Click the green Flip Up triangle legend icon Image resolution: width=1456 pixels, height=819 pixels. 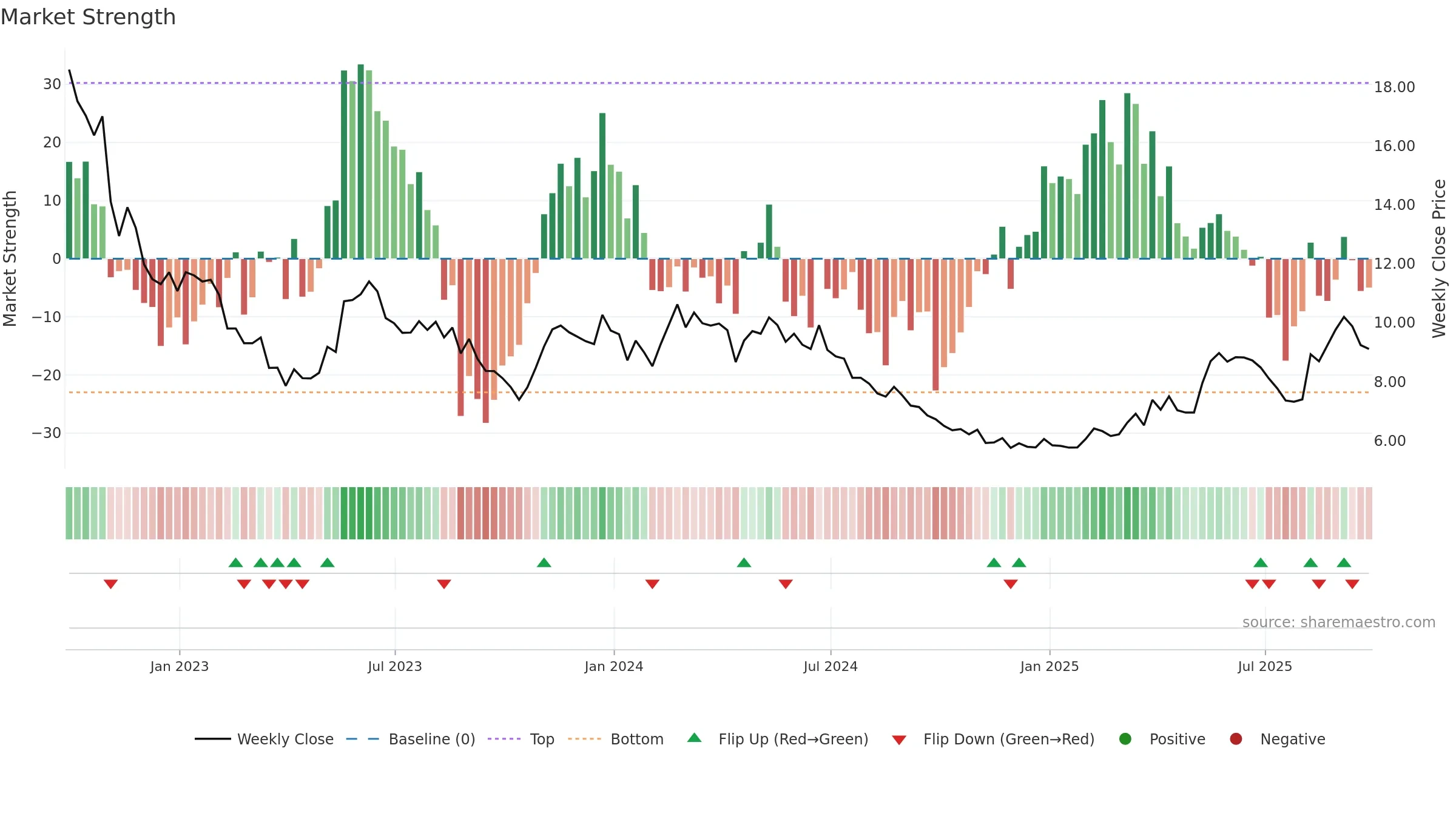point(695,738)
